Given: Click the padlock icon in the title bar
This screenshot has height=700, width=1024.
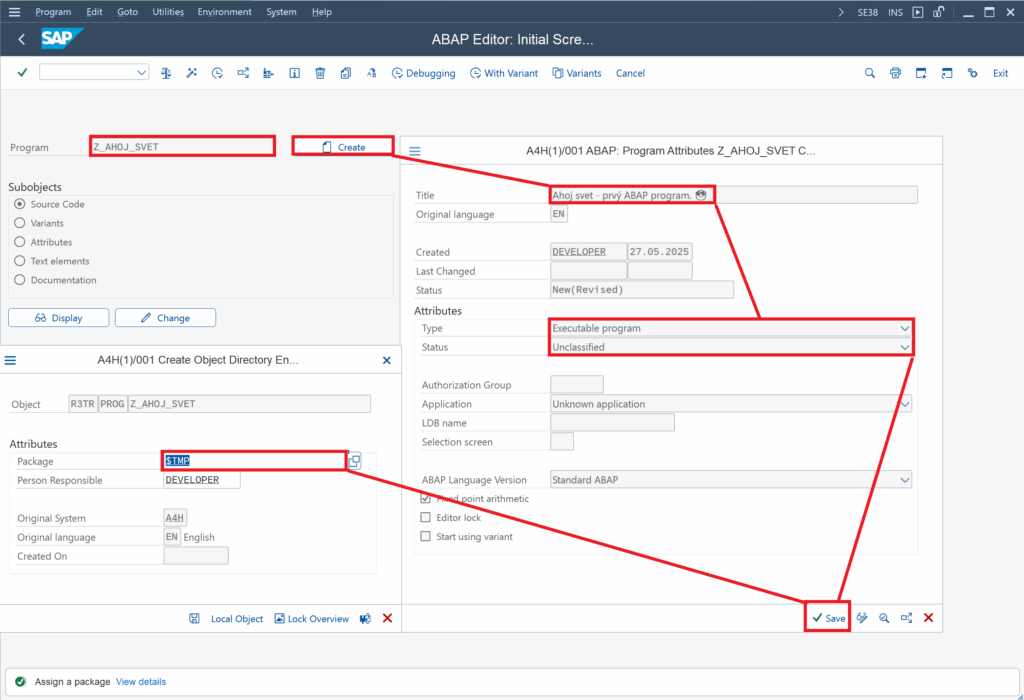Looking at the screenshot, I should pyautogui.click(x=938, y=12).
